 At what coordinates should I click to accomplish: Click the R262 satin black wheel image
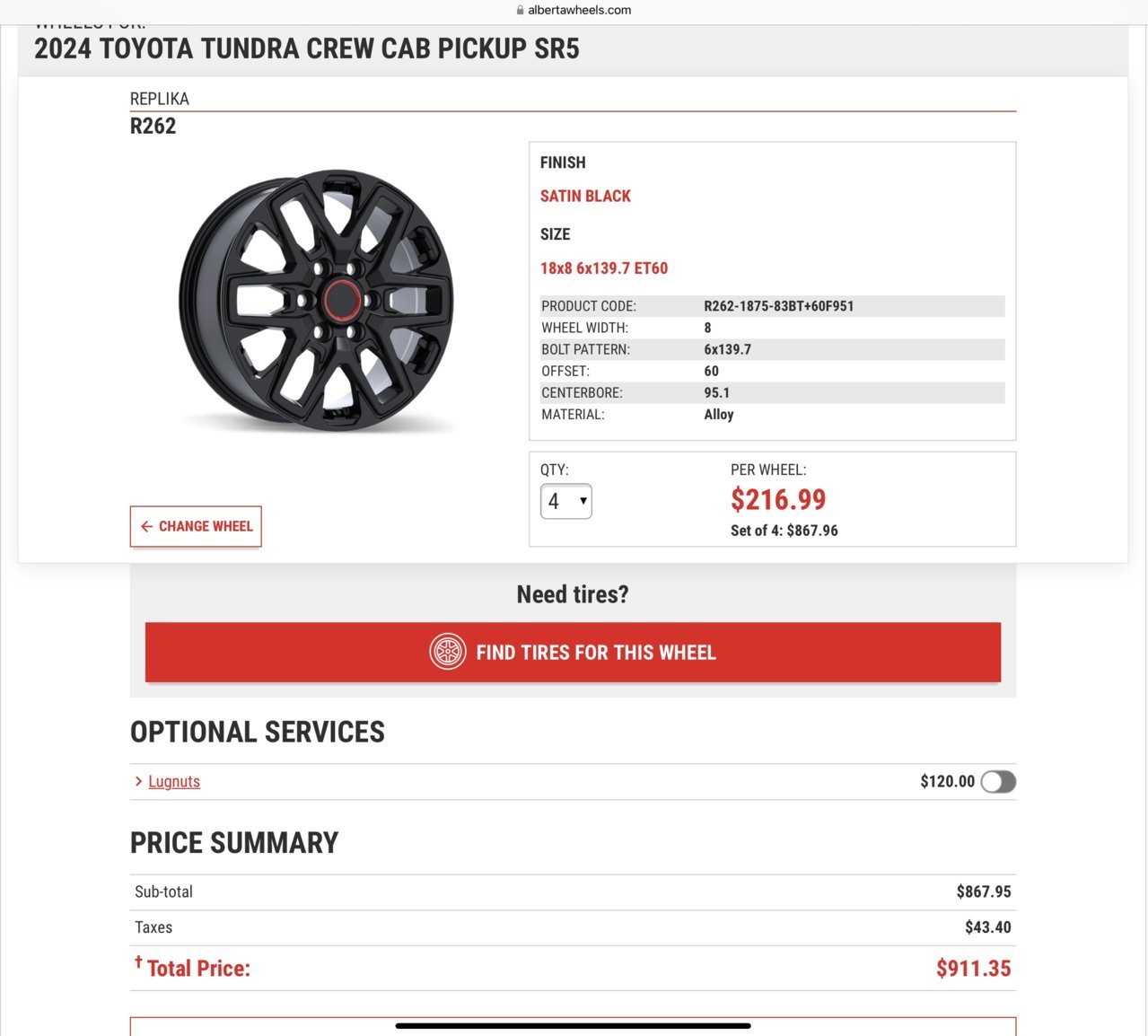coord(317,301)
